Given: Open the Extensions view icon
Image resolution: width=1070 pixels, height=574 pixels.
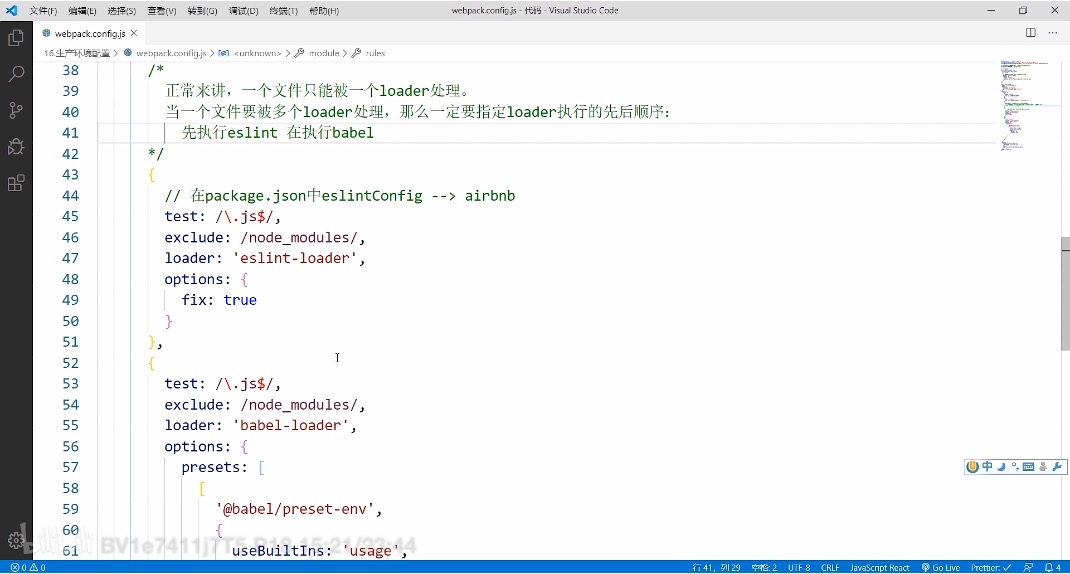Looking at the screenshot, I should 16,183.
